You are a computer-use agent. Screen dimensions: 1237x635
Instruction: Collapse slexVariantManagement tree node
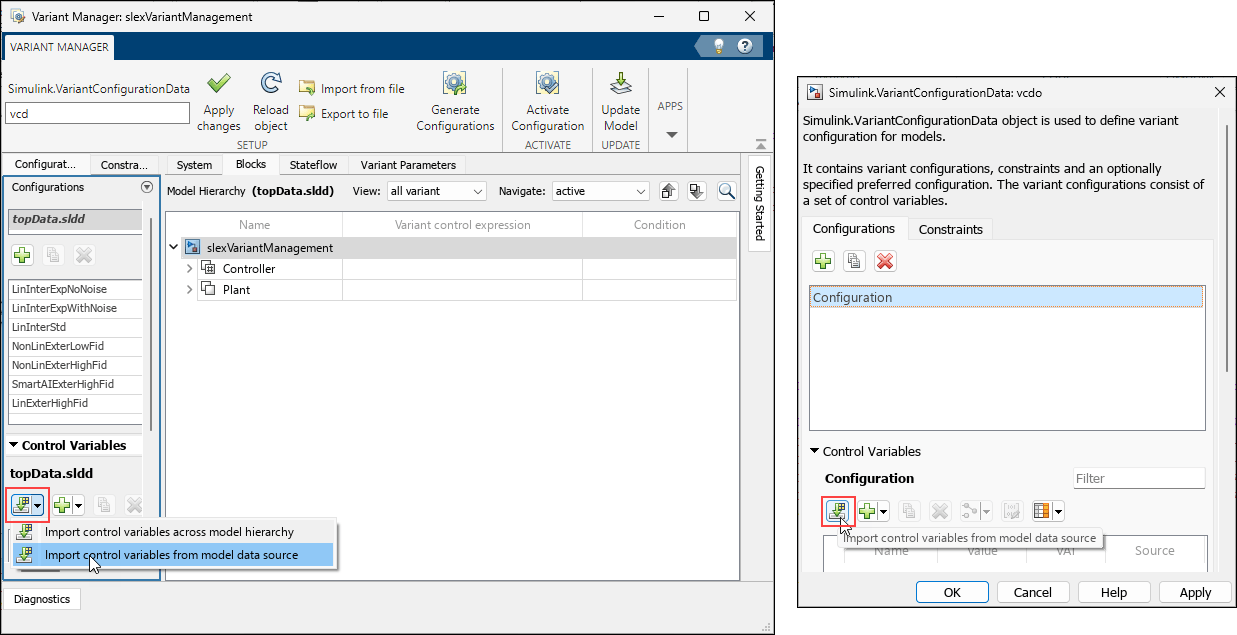(x=174, y=247)
